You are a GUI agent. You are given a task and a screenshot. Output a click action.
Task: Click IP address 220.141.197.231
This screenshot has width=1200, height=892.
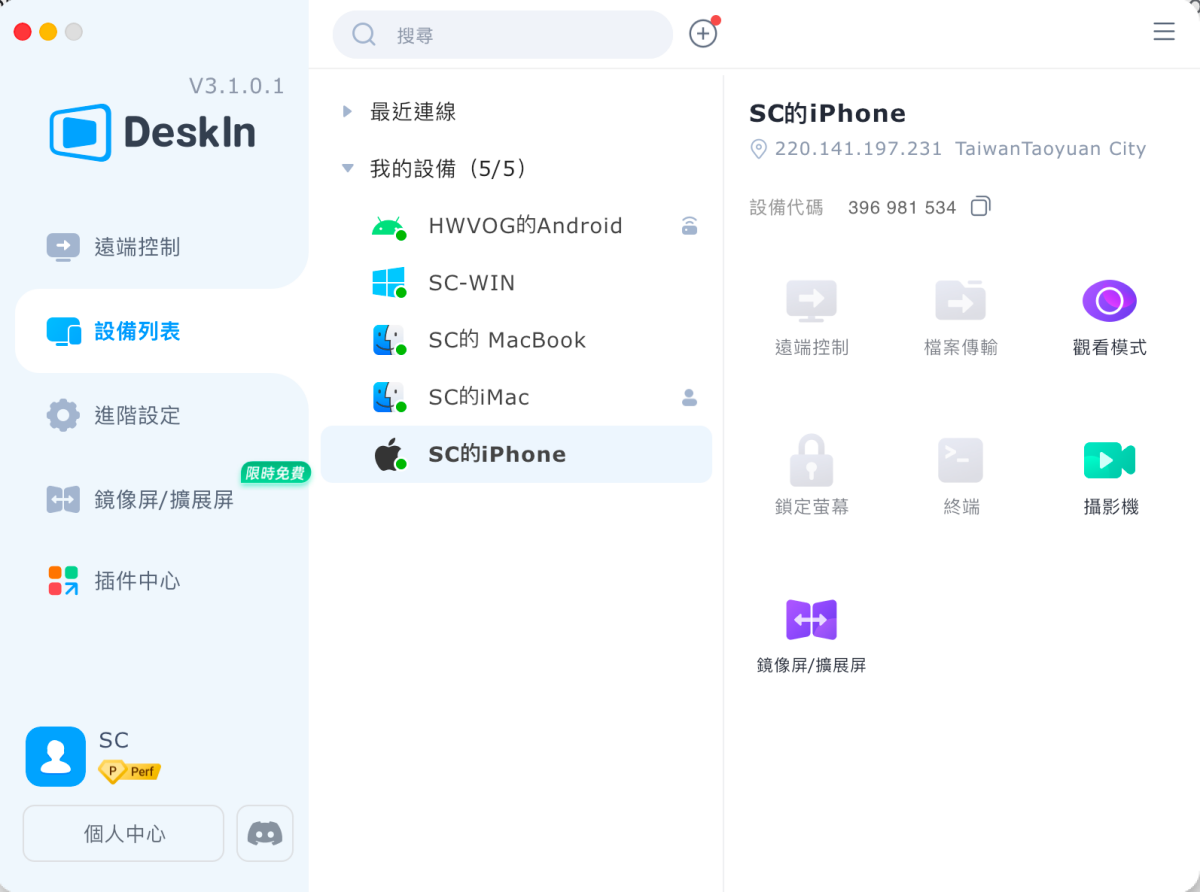[x=858, y=149]
